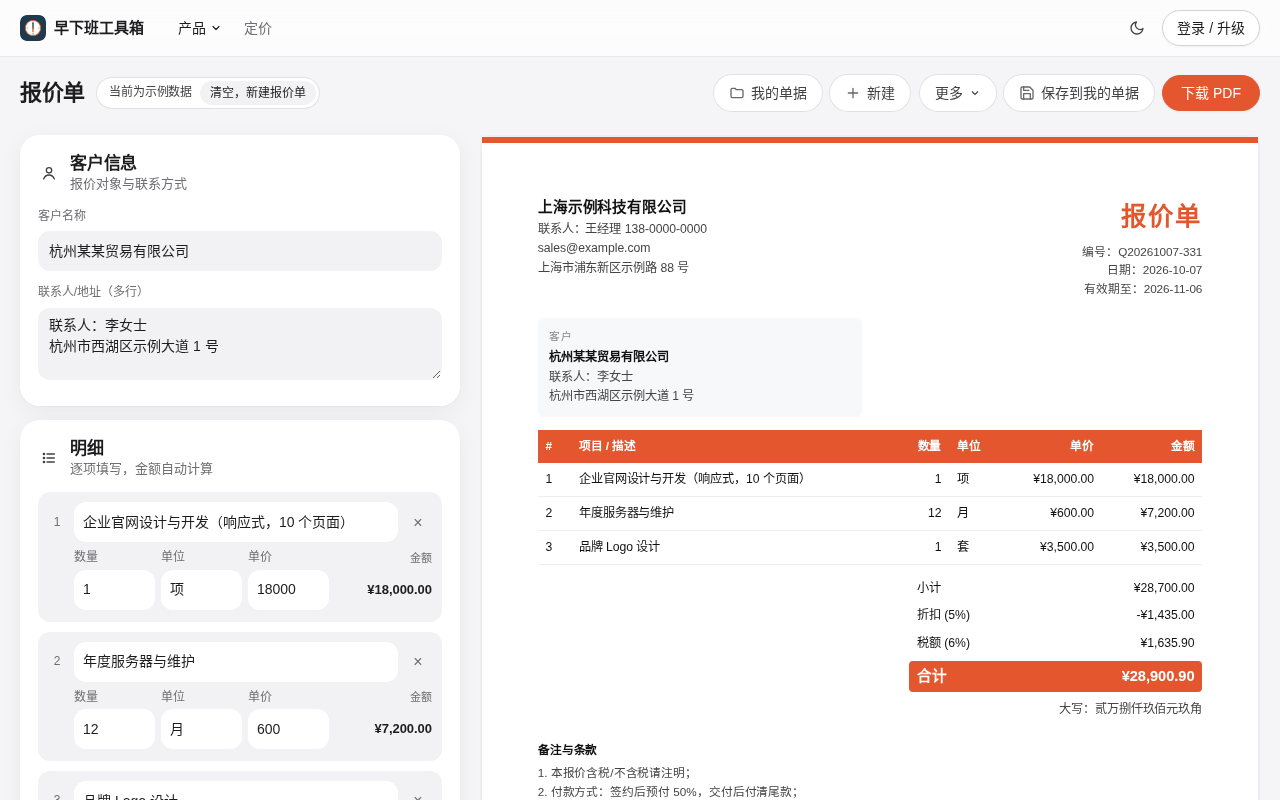The width and height of the screenshot is (1280, 800).
Task: Click the 当前为示例数据 label
Action: [150, 92]
